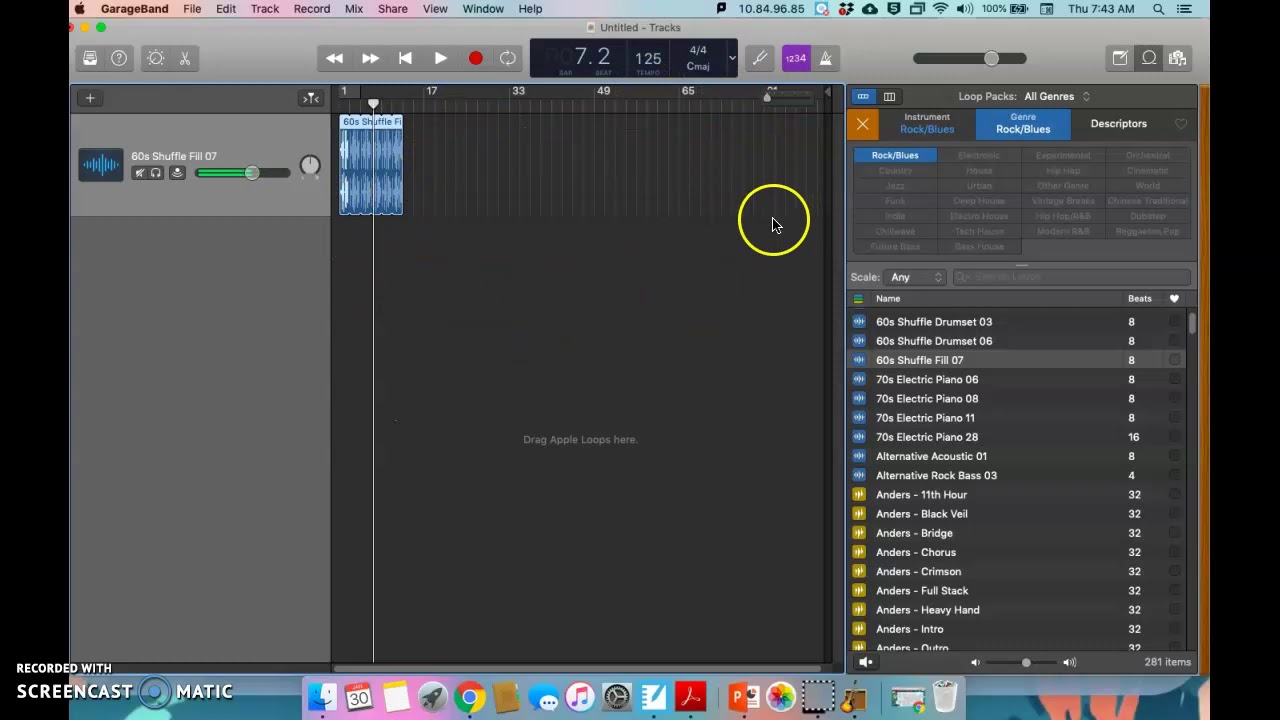
Task: Go to the beginning of the project
Action: pos(405,58)
